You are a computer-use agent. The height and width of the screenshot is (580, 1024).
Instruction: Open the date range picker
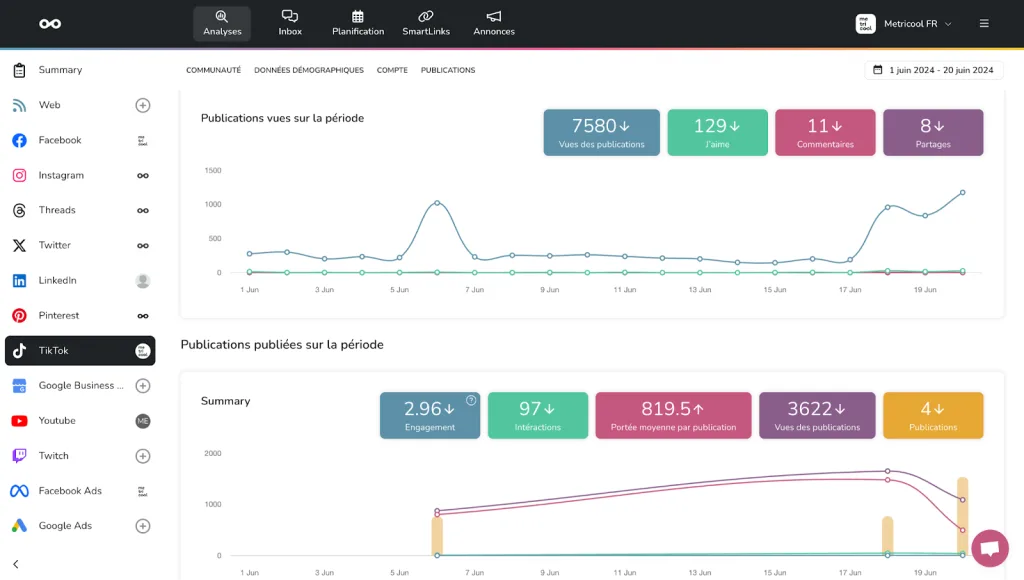pyautogui.click(x=933, y=70)
